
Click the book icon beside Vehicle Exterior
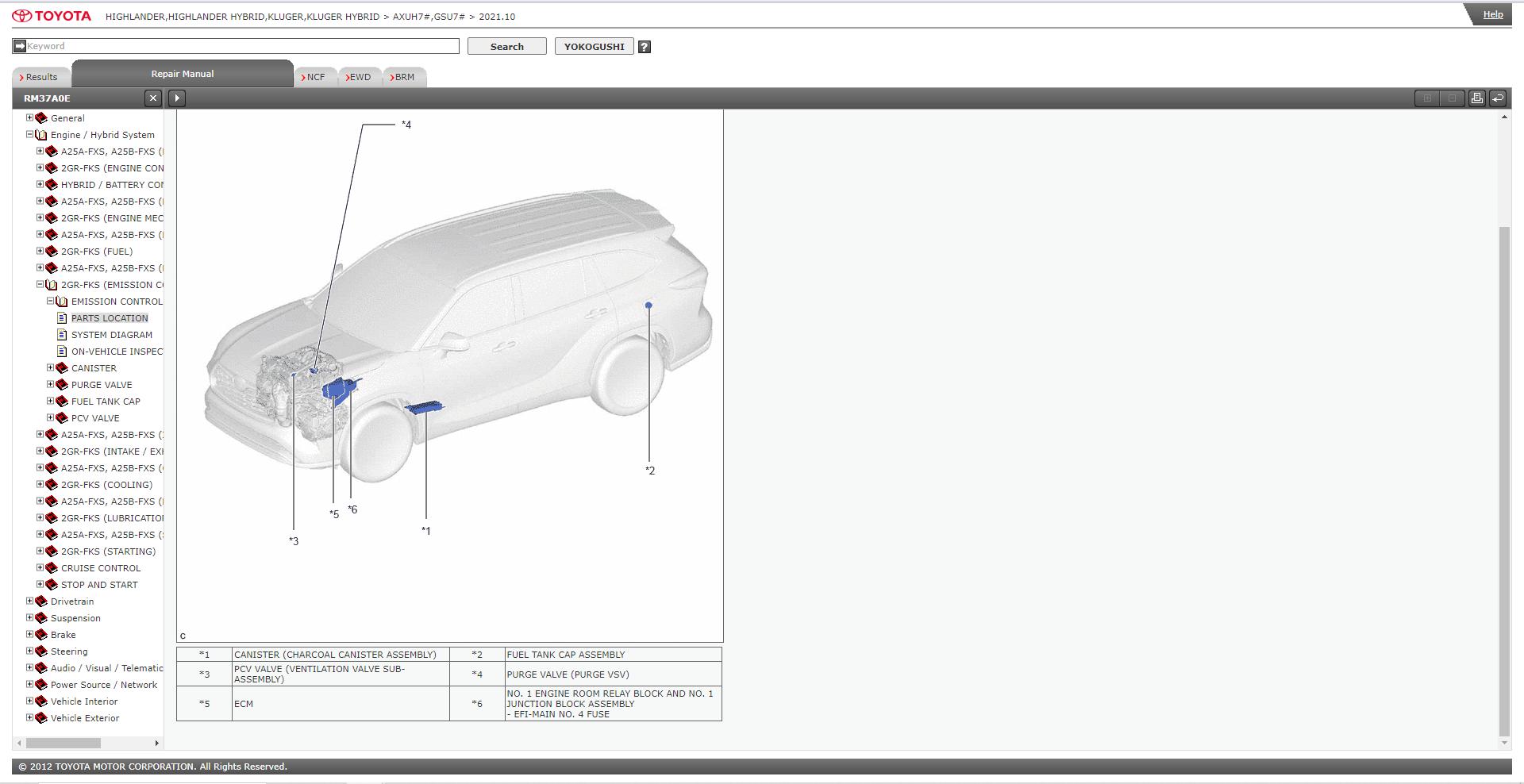pyautogui.click(x=41, y=718)
